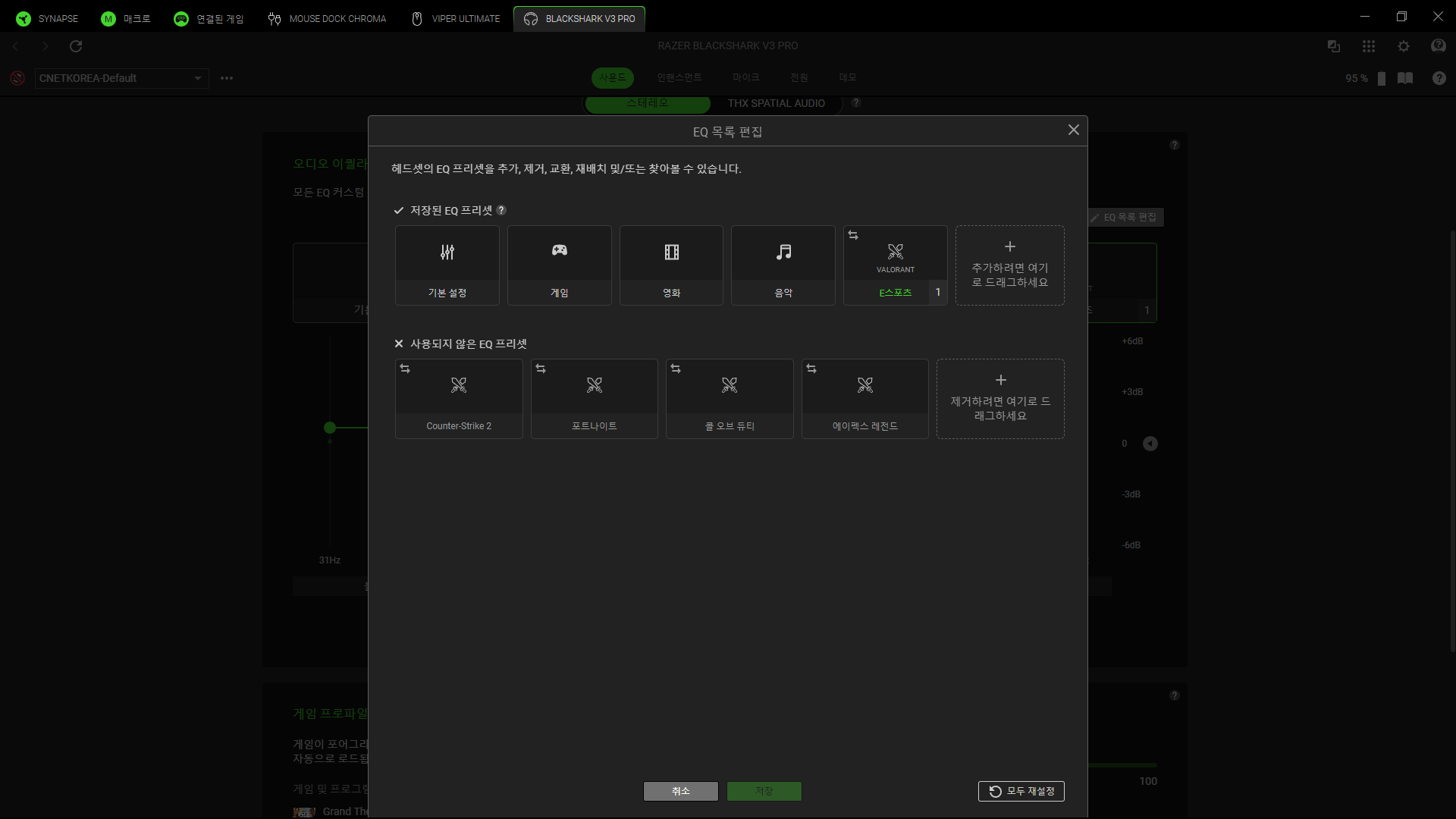Viewport: 1456px width, 819px height.
Task: Go forward with the right arrow
Action: pos(45,46)
